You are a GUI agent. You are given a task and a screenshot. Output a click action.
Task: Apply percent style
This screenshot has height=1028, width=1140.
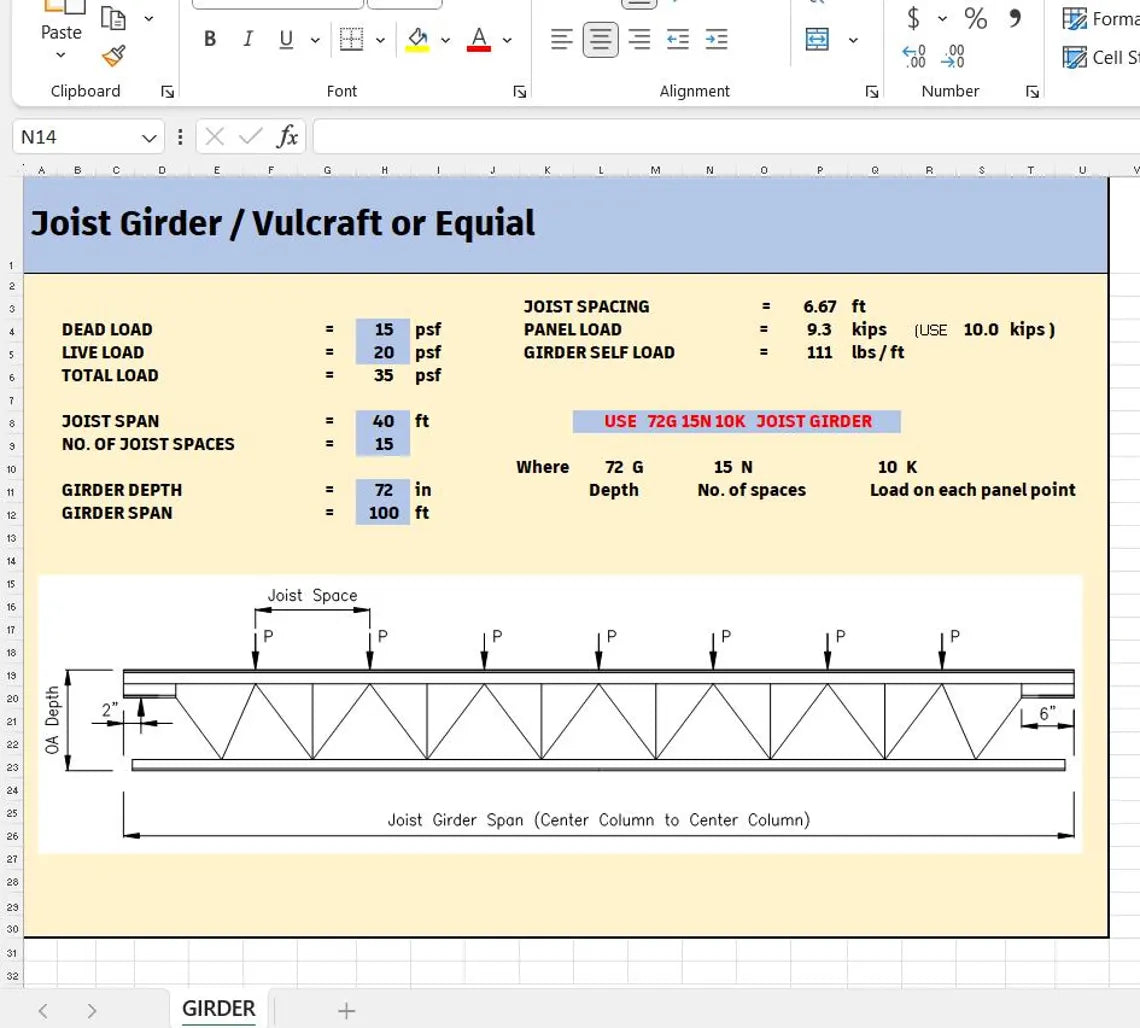coord(976,17)
